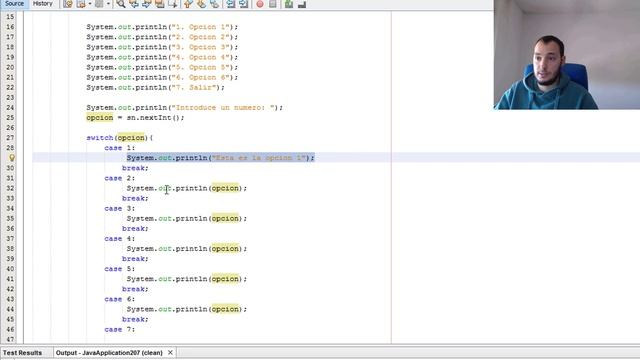Click the Find Selection magnifier icon
The image size is (640, 360).
[x=121, y=4]
